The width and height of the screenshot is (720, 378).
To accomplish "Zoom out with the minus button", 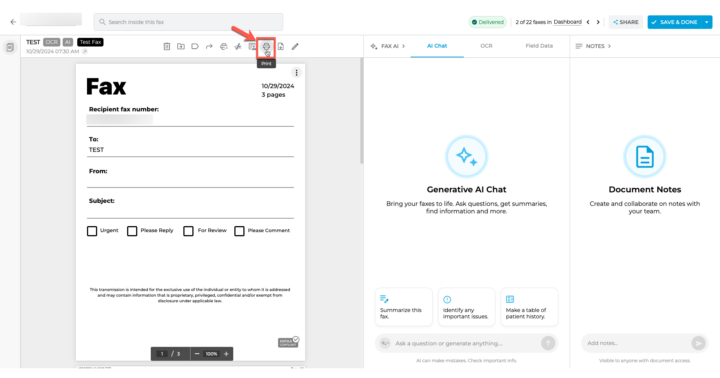I will [x=197, y=354].
